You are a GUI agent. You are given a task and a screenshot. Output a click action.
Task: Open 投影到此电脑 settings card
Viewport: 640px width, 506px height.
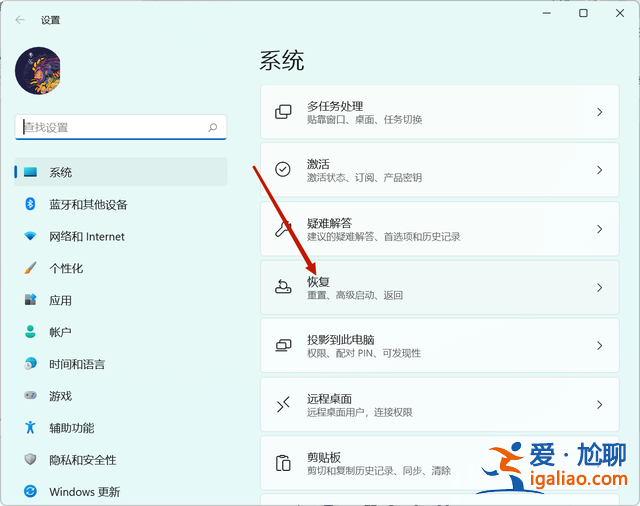coord(440,346)
